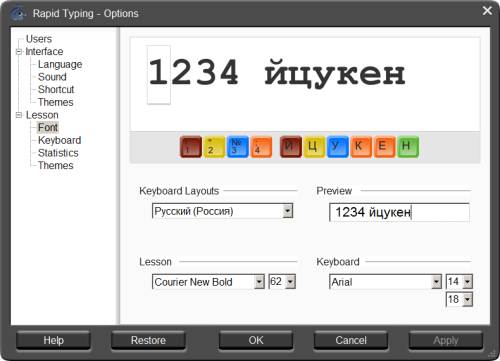Click the Restore button
500x361 pixels.
pos(148,340)
